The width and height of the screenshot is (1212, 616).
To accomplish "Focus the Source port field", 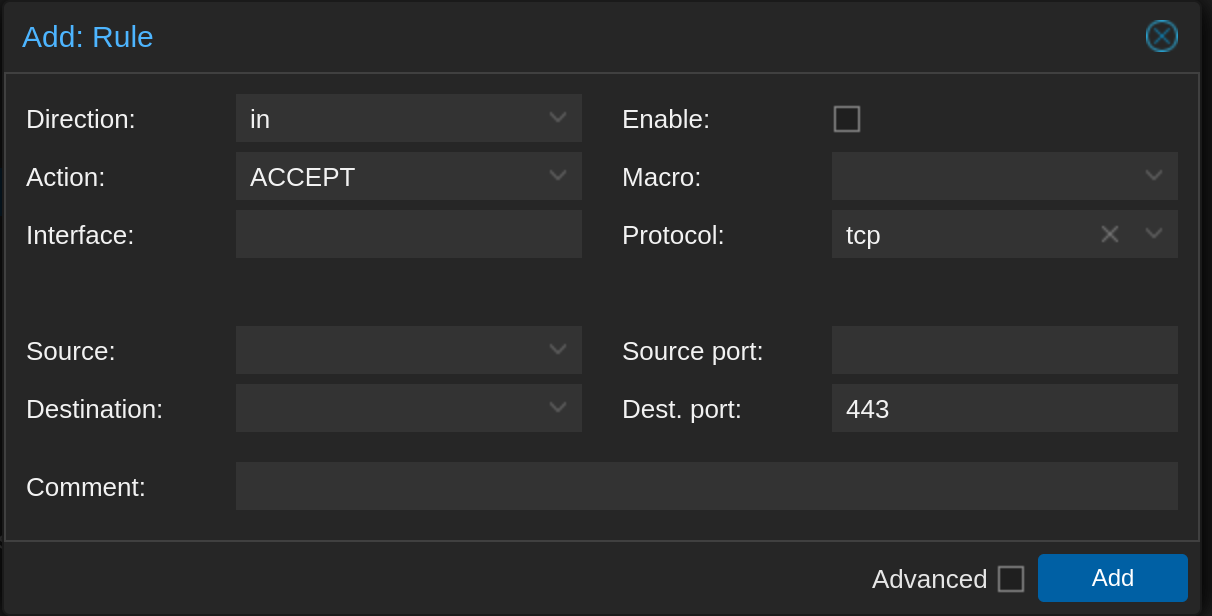I will pos(1005,350).
